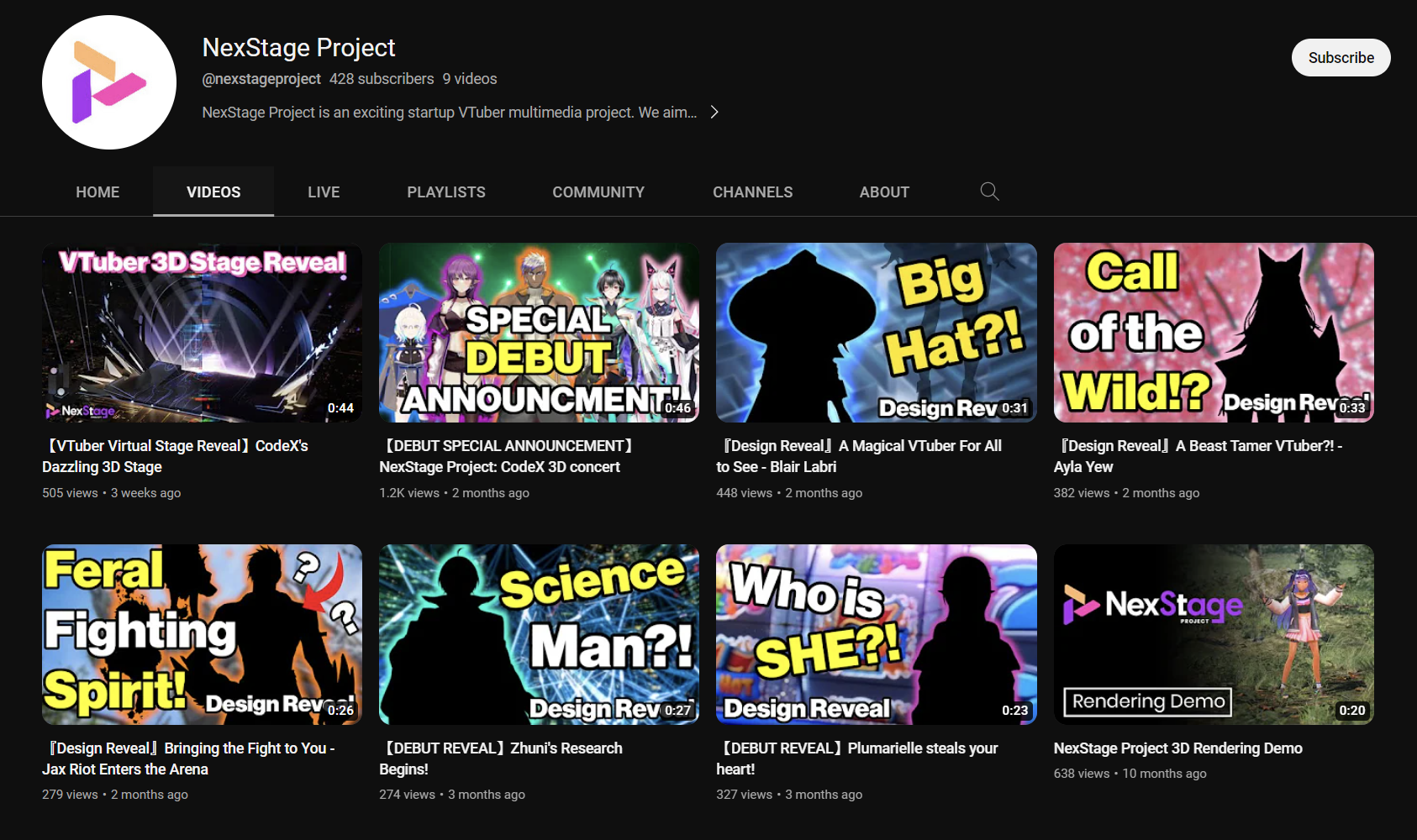Select the VIDEOS tab
Viewport: 1417px width, 840px height.
(213, 192)
